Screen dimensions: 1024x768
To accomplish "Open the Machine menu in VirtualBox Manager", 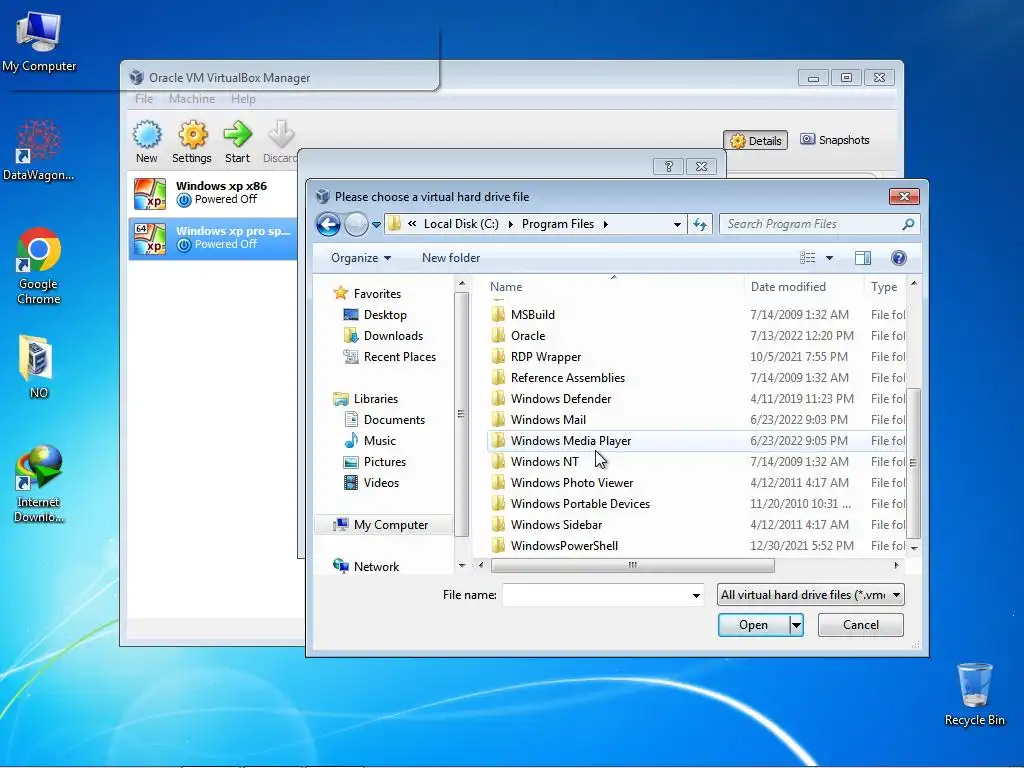I will click(x=192, y=99).
